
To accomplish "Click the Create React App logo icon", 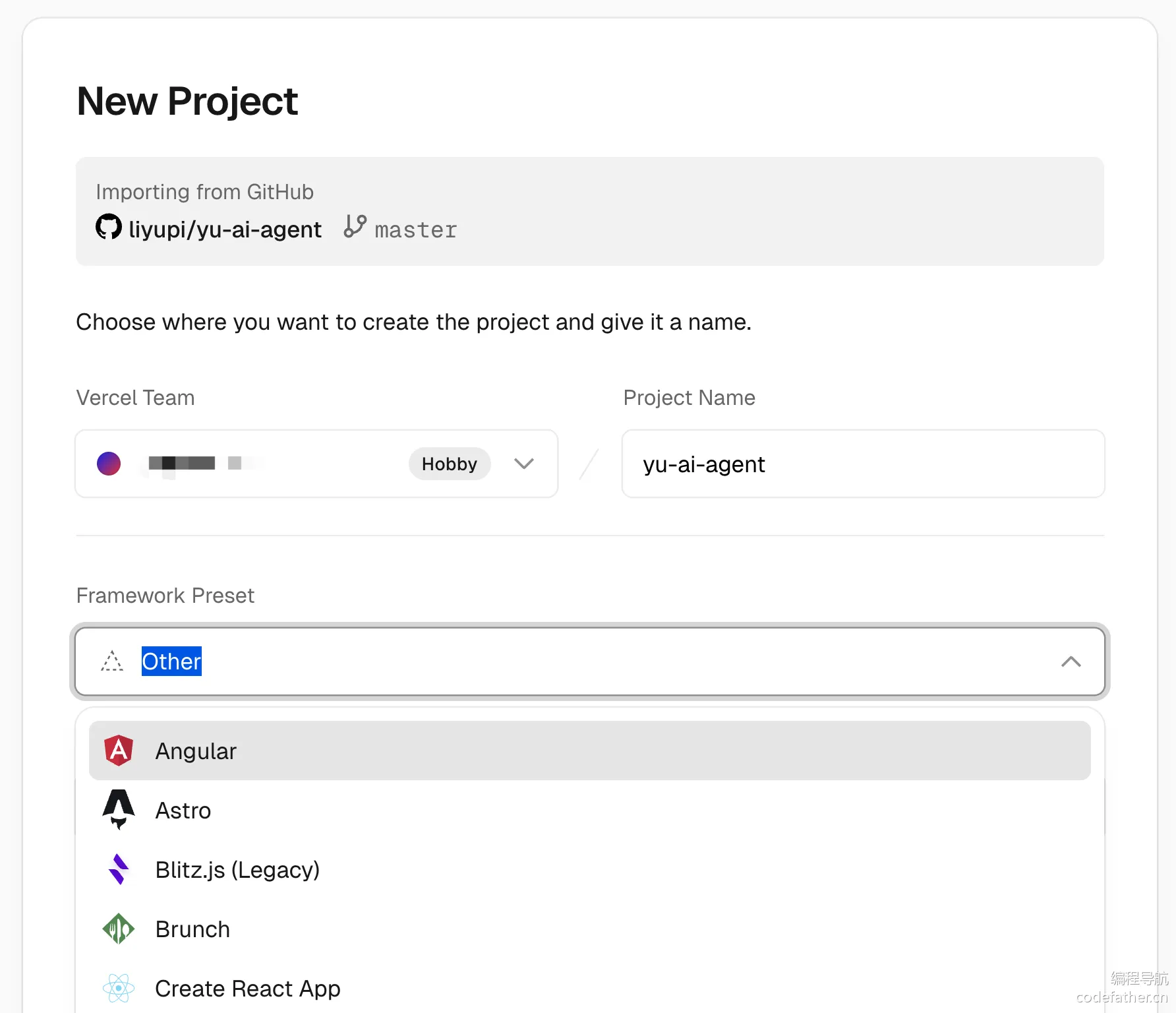I will 119,988.
